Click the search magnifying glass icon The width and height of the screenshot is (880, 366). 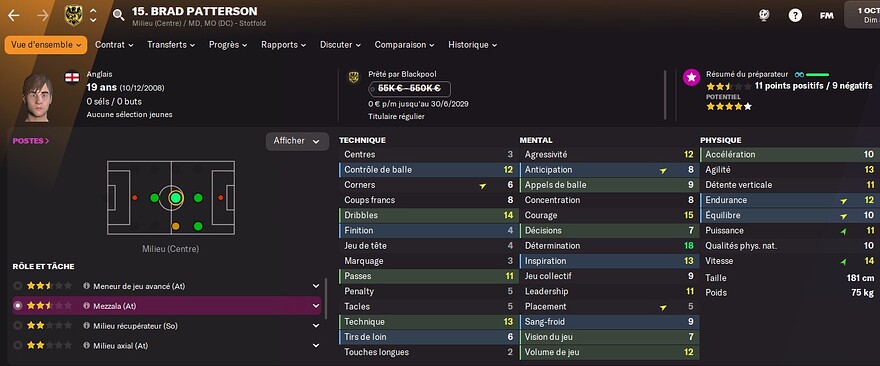tap(118, 15)
